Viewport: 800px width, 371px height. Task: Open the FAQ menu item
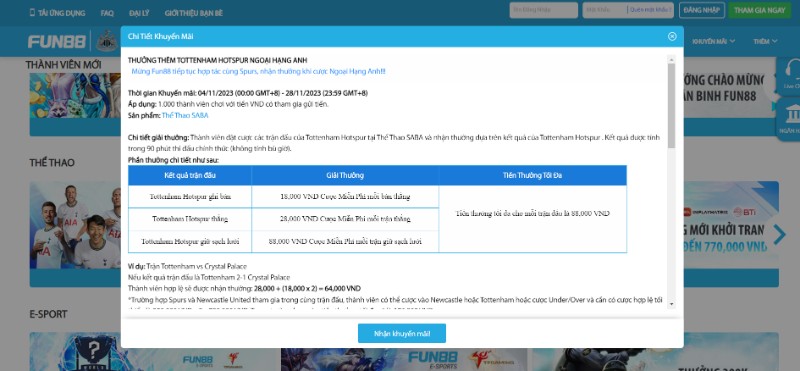click(107, 13)
